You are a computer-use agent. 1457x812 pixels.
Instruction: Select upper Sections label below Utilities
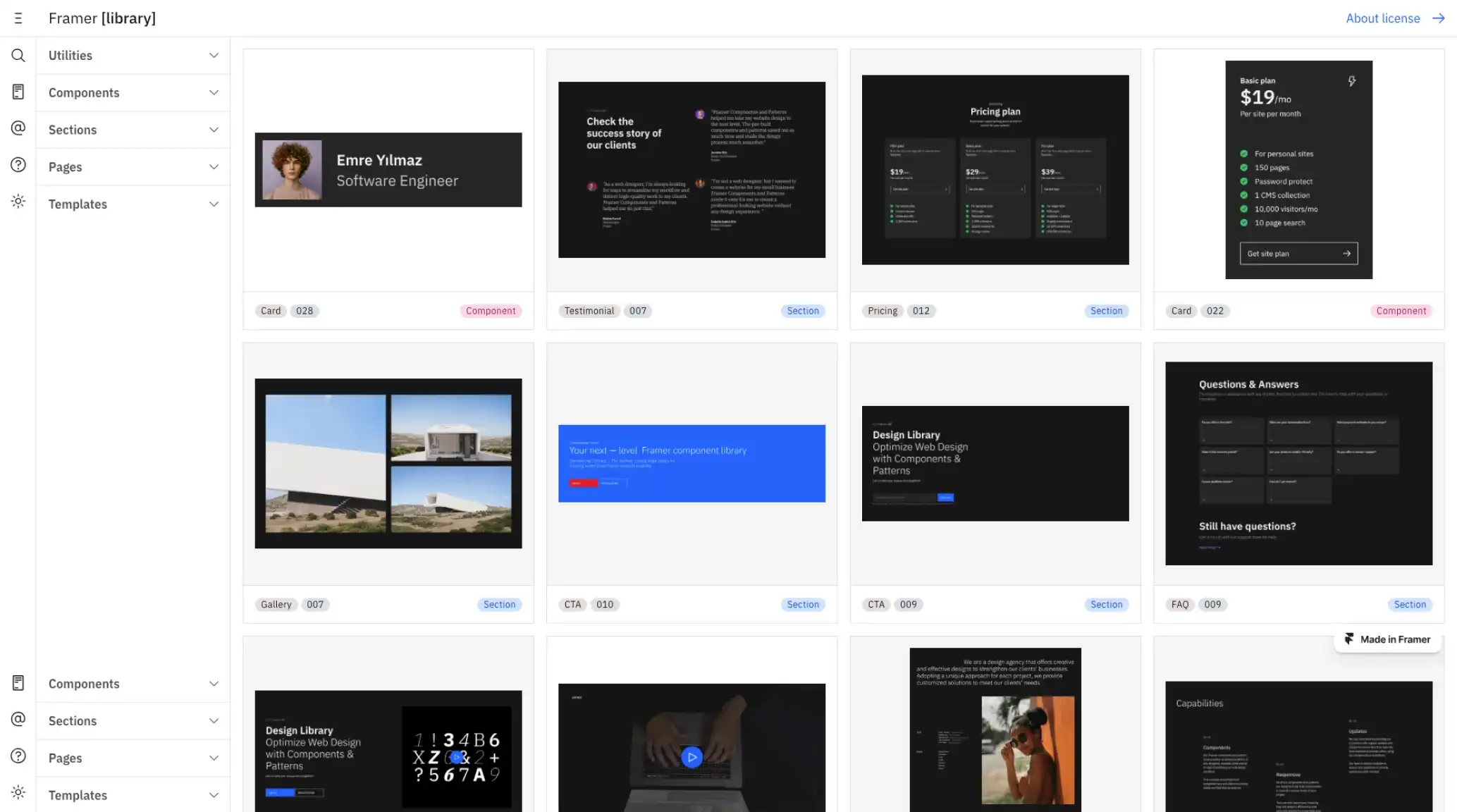tap(73, 130)
